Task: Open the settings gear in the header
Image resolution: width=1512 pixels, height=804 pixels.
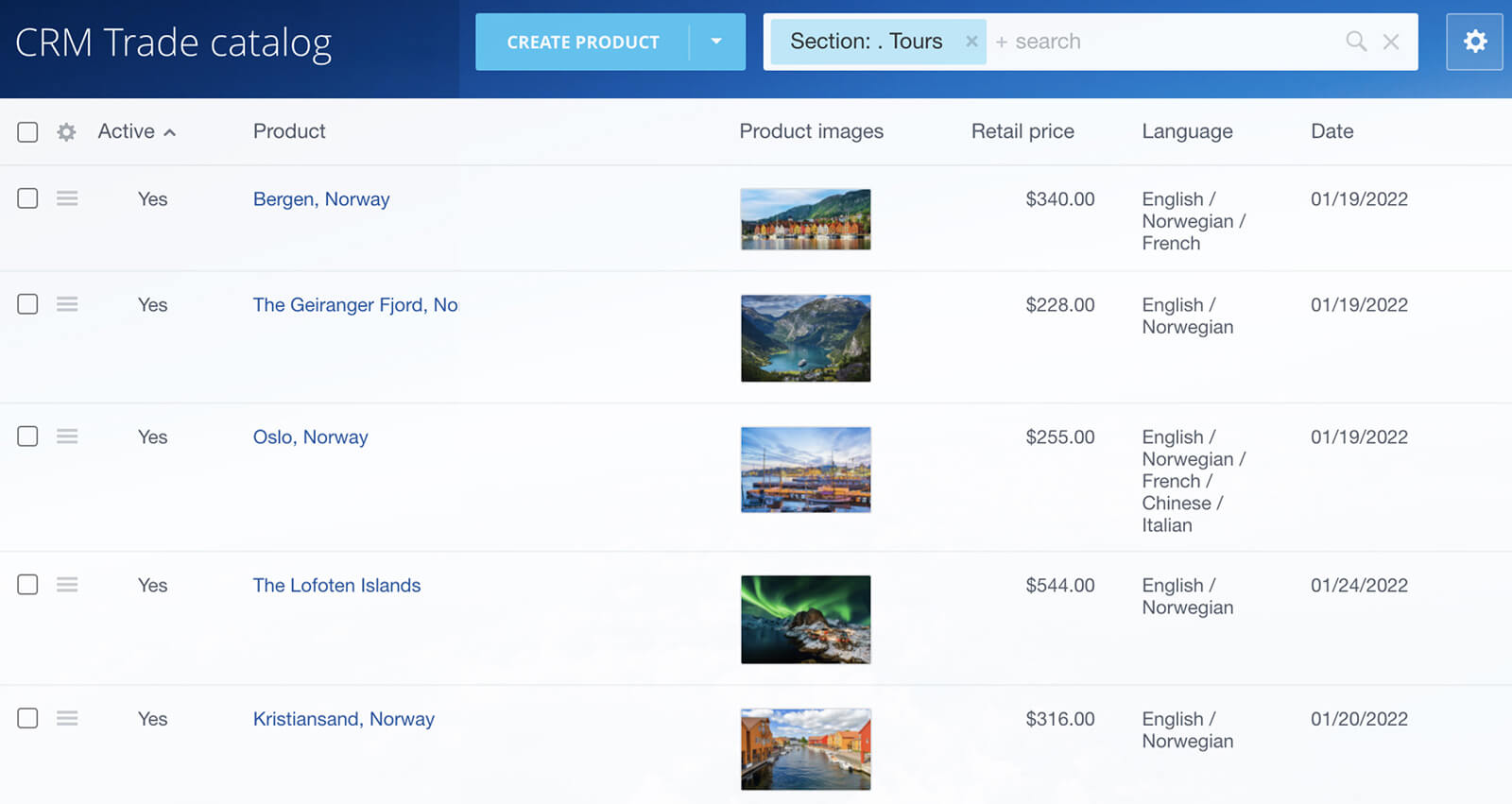Action: (x=1474, y=42)
